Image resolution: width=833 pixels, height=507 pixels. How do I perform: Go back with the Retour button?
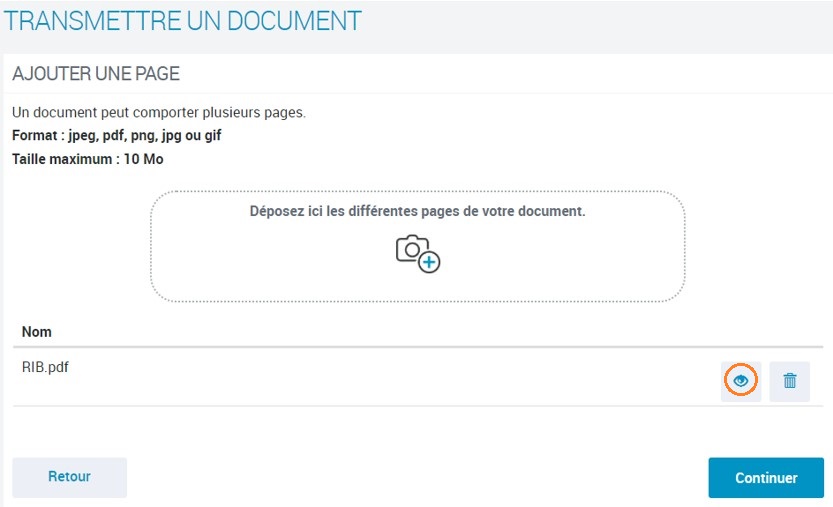69,477
